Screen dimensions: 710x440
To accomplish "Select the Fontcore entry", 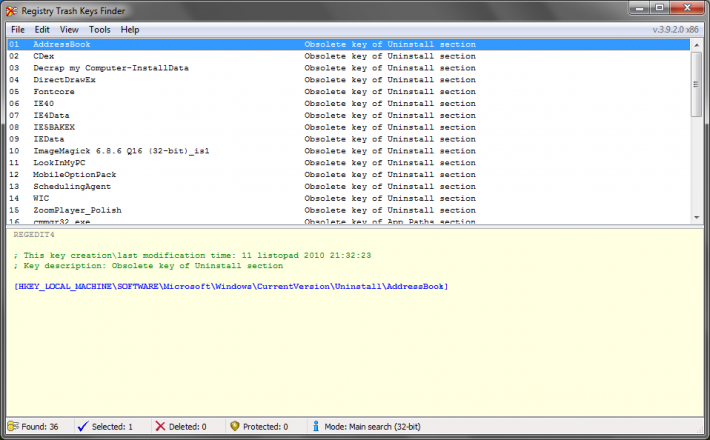I will click(x=349, y=91).
